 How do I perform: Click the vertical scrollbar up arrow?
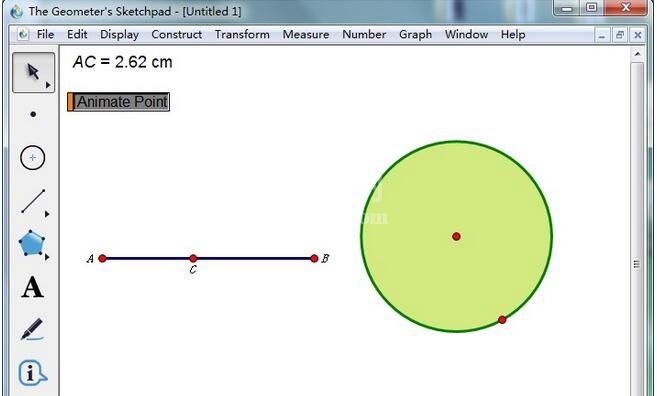coord(637,54)
